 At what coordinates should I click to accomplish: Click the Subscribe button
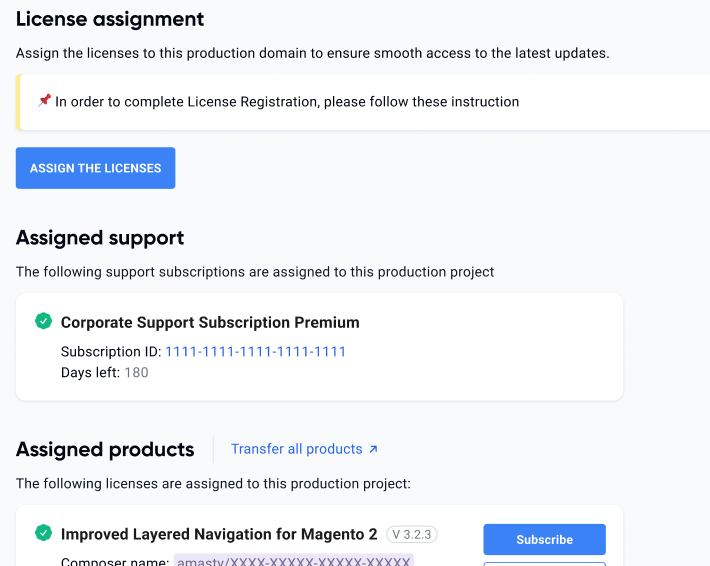click(544, 539)
